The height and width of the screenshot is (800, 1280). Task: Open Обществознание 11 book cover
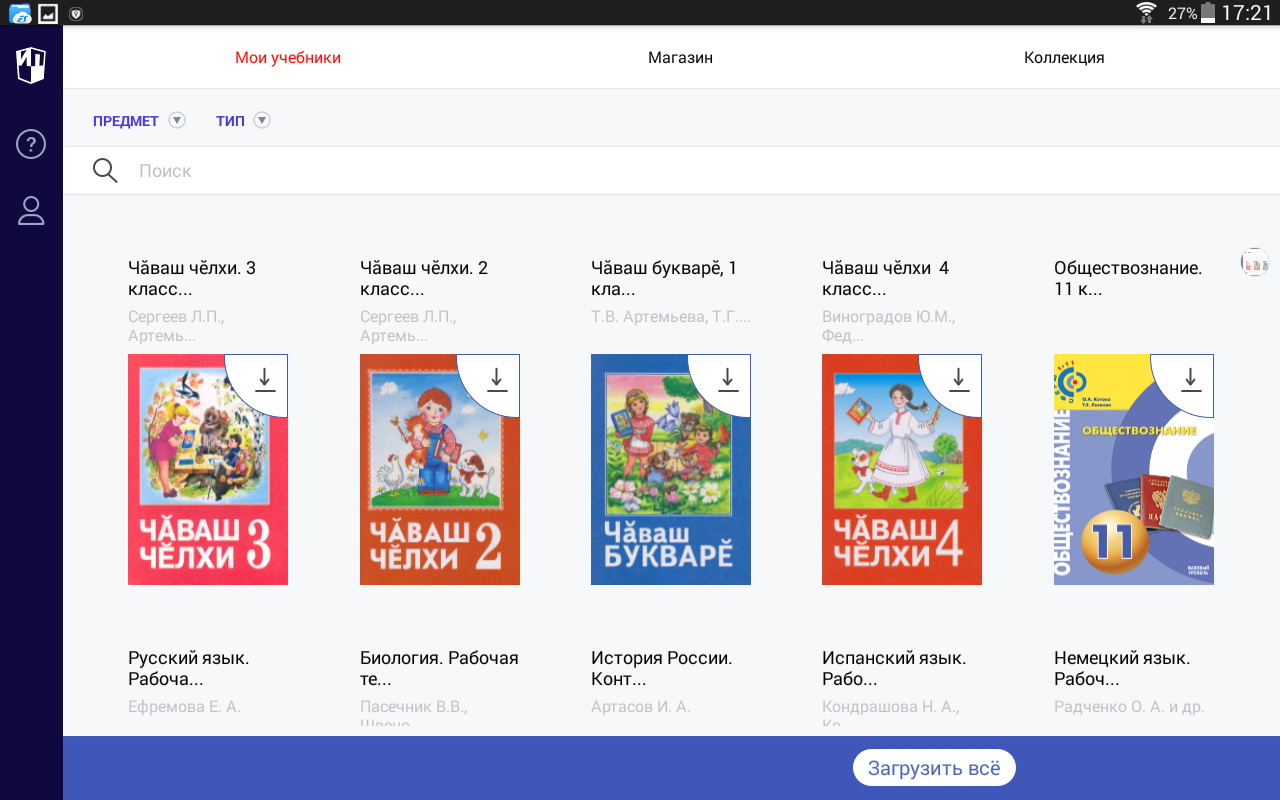point(1134,469)
